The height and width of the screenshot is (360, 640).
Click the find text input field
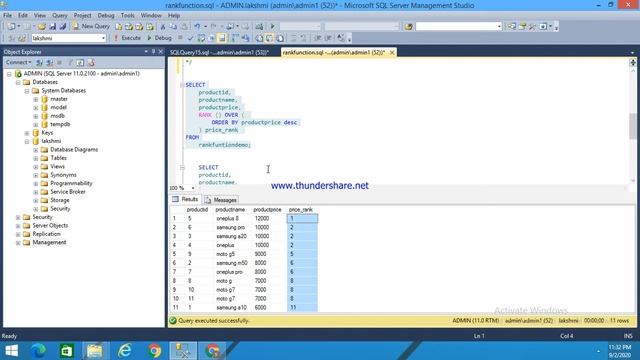coord(456,27)
